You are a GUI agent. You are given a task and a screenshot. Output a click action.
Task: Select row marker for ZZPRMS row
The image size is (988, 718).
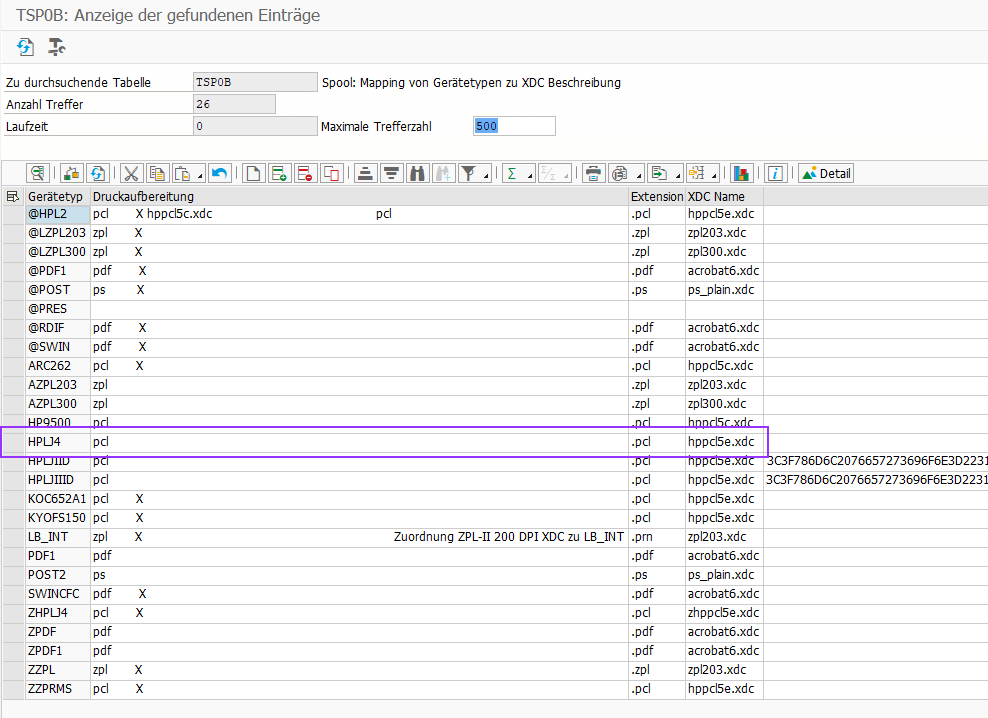[x=13, y=689]
